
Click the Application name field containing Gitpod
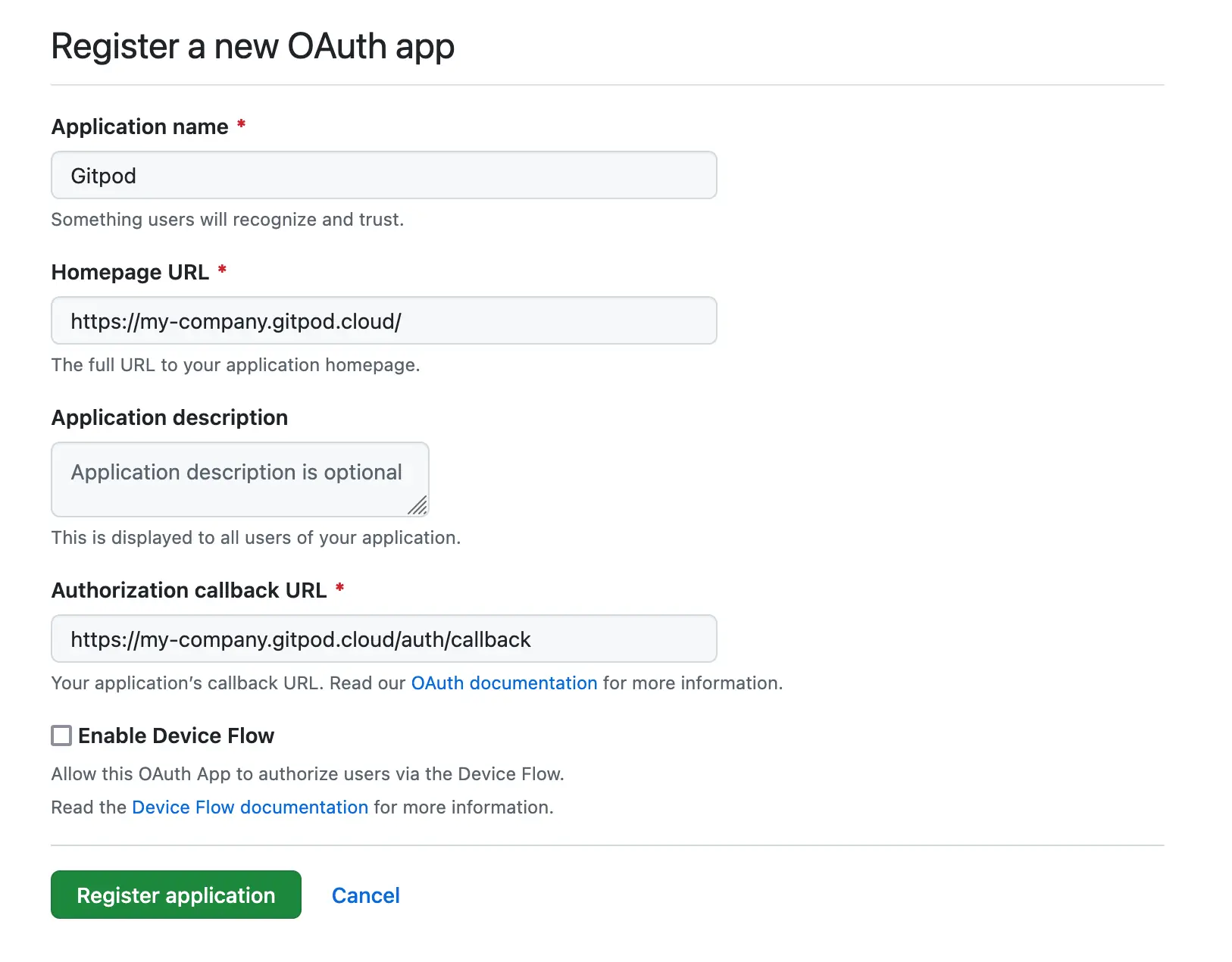tap(383, 175)
